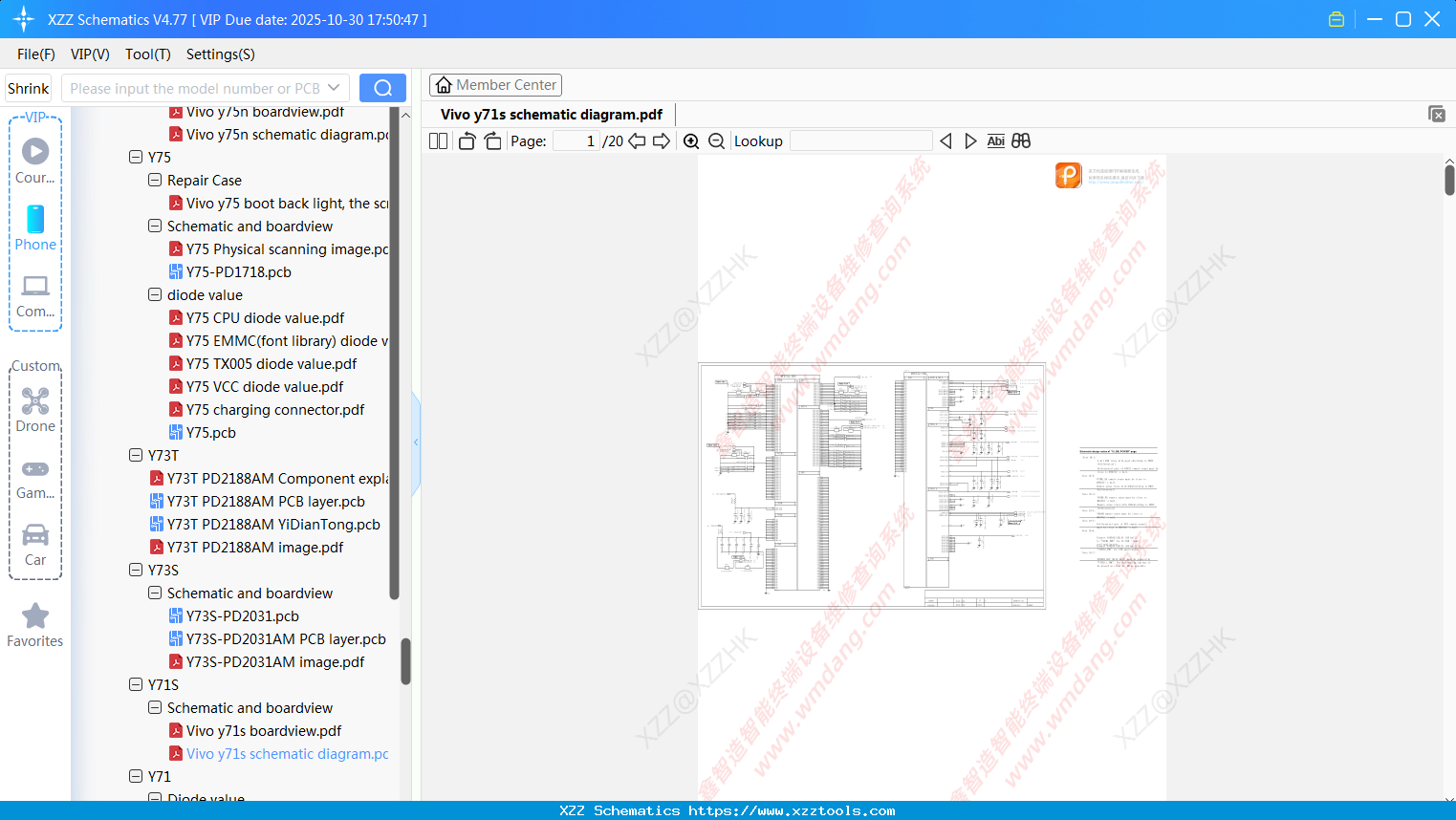1456x820 pixels.
Task: Open advanced search with the binoculars icon
Action: pyautogui.click(x=1020, y=140)
